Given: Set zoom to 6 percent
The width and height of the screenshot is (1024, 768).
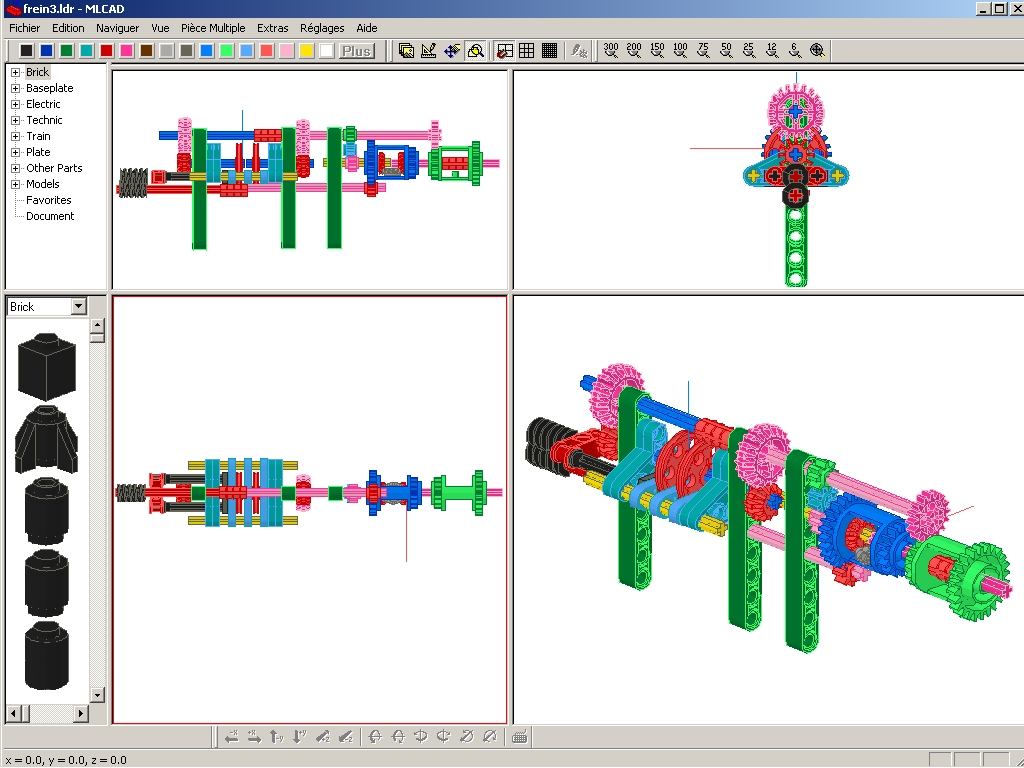Looking at the screenshot, I should coord(794,50).
